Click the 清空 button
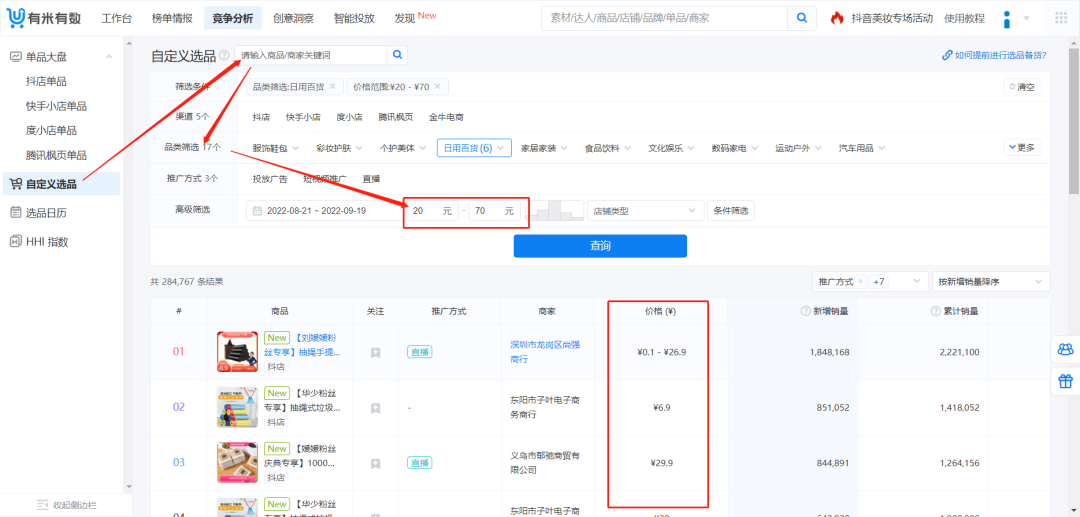Image resolution: width=1080 pixels, height=517 pixels. click(x=1022, y=87)
